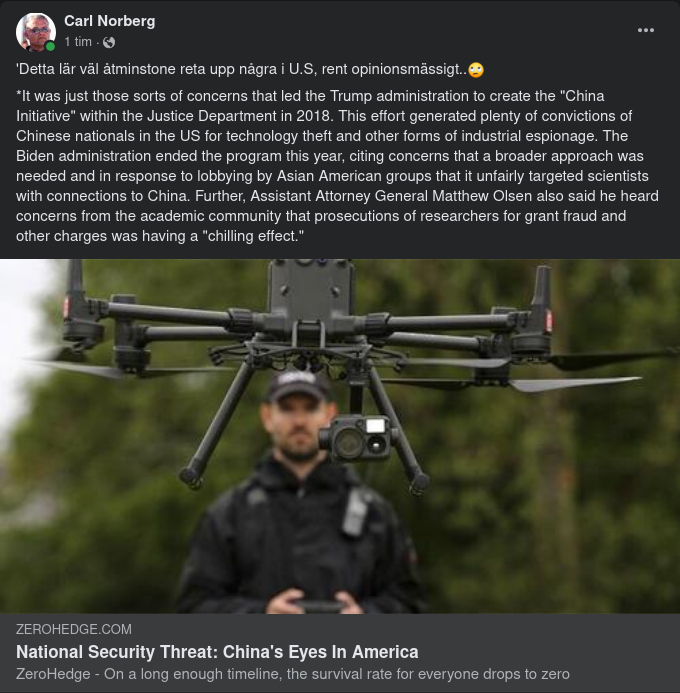Open article 'National Security Threat: China's Eyes In America'
This screenshot has height=693, width=680.
(x=217, y=652)
